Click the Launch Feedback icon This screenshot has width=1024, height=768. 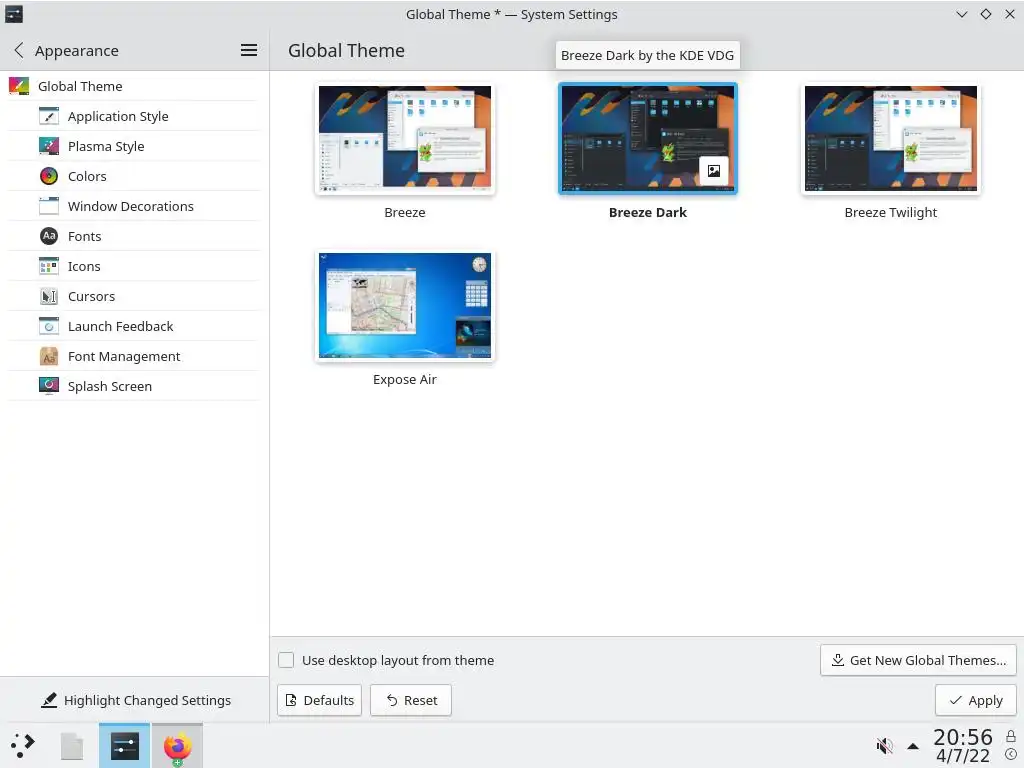49,327
